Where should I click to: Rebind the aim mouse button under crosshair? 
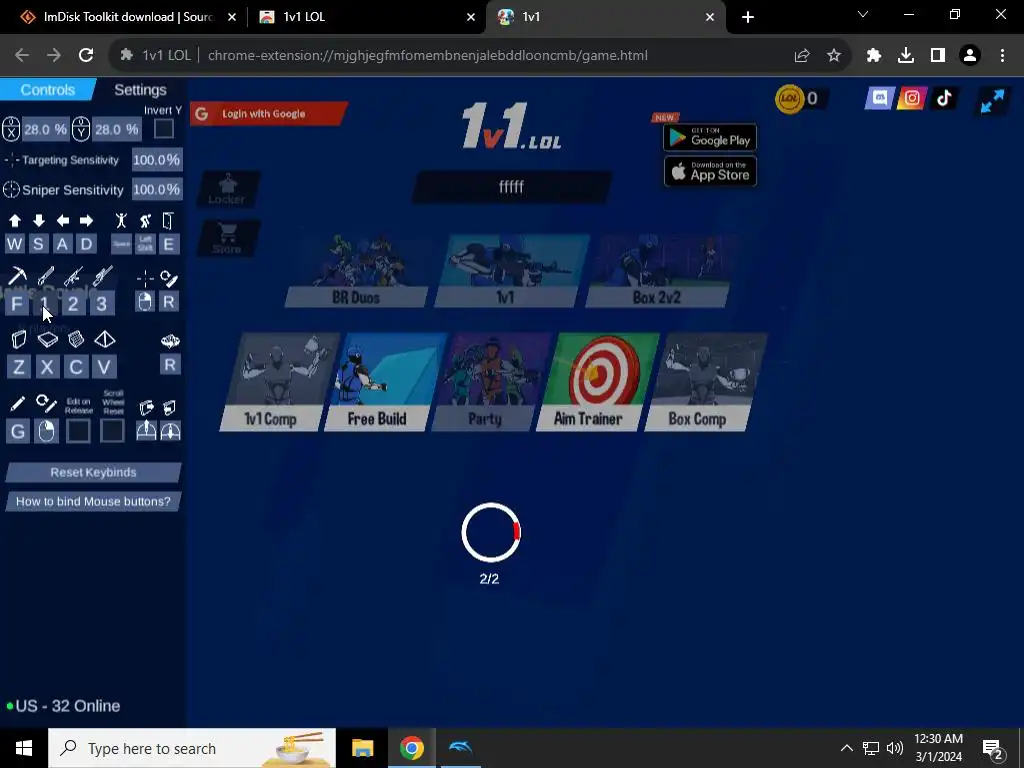145,302
